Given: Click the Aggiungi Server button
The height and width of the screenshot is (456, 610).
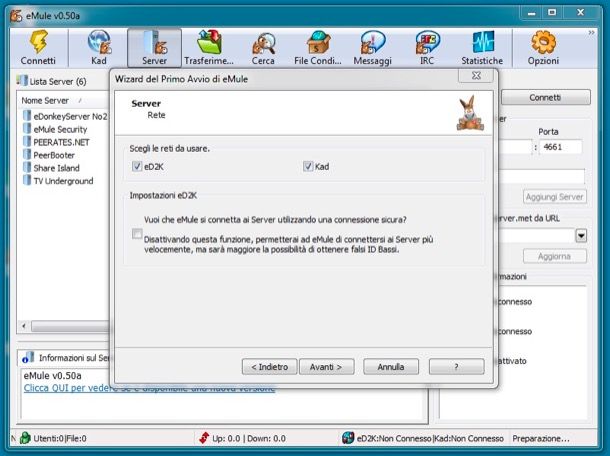Looking at the screenshot, I should coord(554,197).
